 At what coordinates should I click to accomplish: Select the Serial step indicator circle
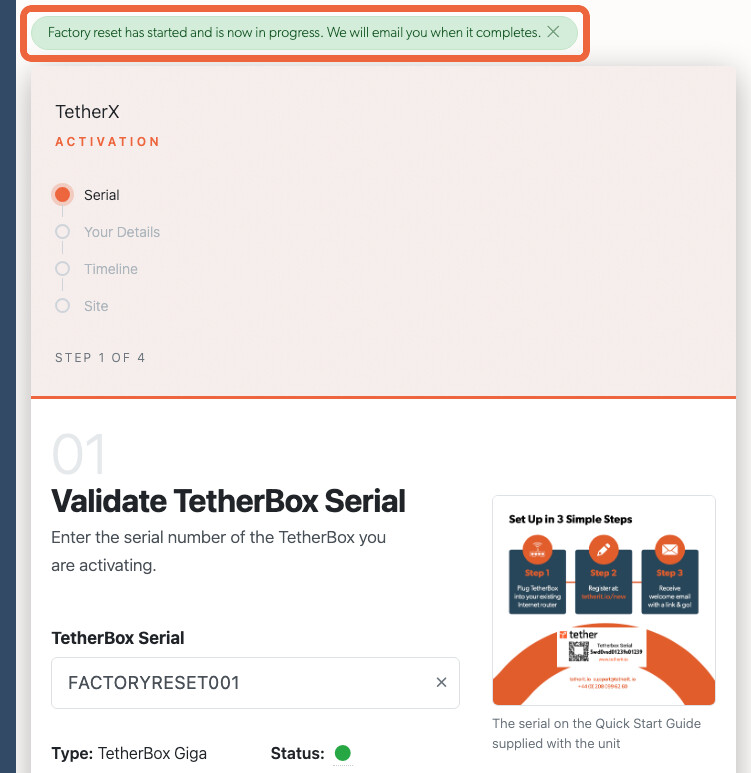click(x=63, y=195)
